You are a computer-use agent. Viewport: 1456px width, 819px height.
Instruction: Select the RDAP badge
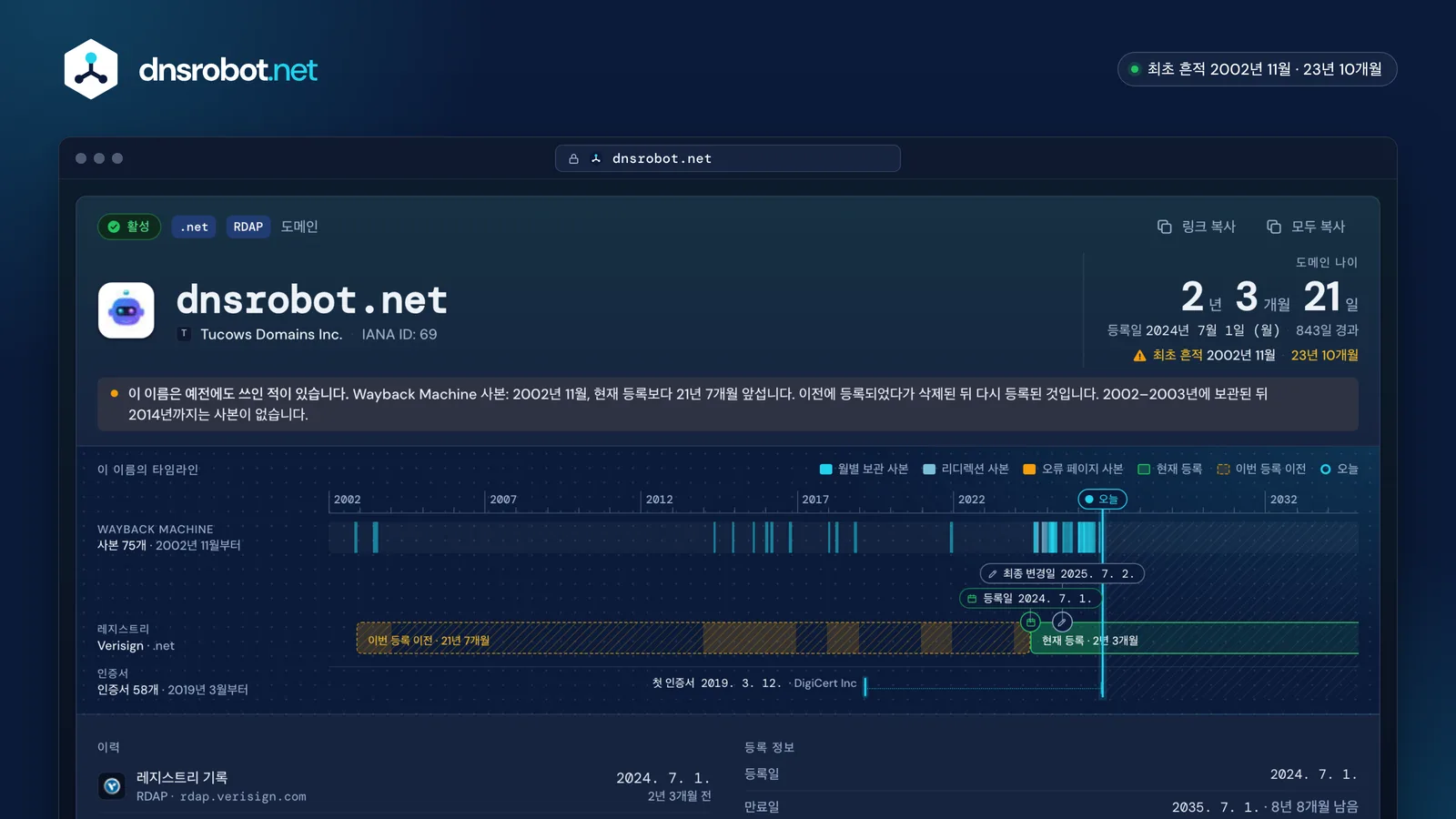[x=248, y=227]
